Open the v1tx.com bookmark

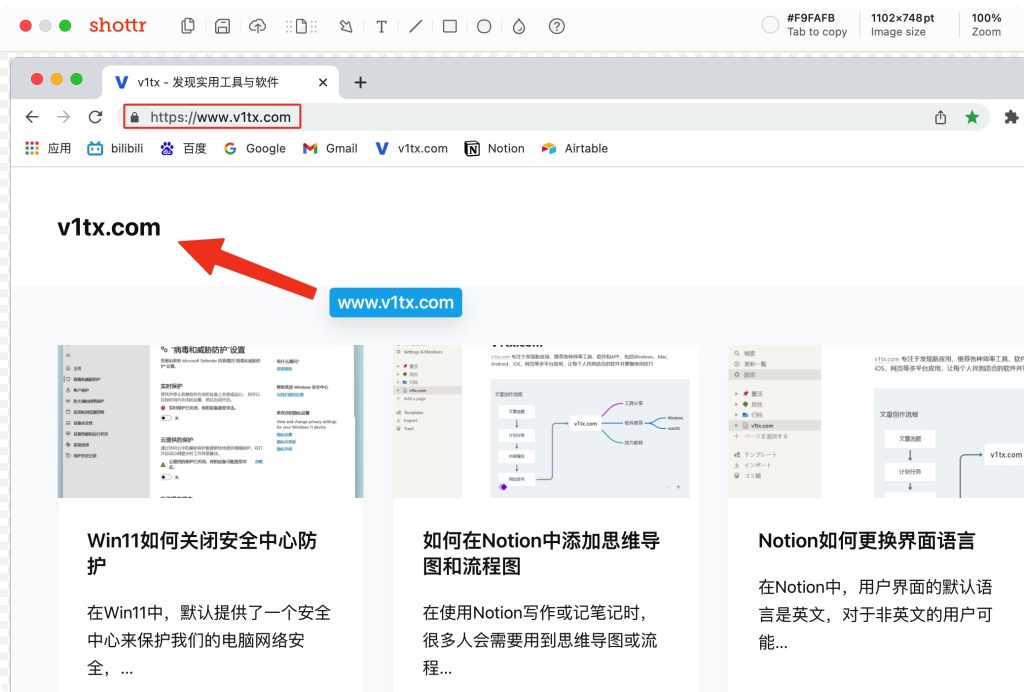click(411, 148)
